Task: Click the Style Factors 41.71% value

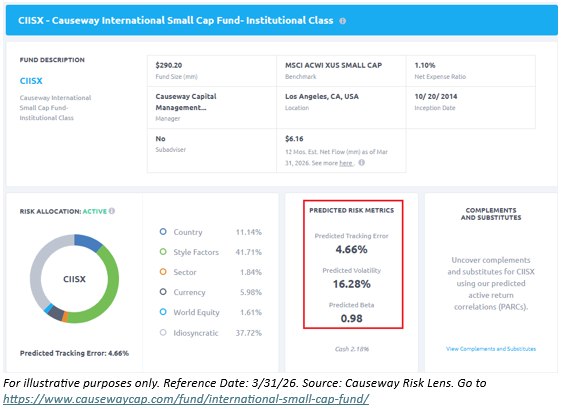Action: [249, 252]
